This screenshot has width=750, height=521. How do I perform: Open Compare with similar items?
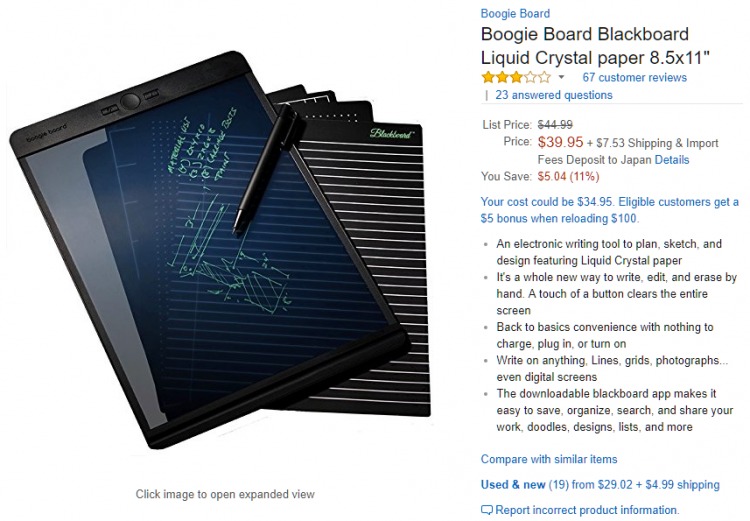tap(549, 459)
